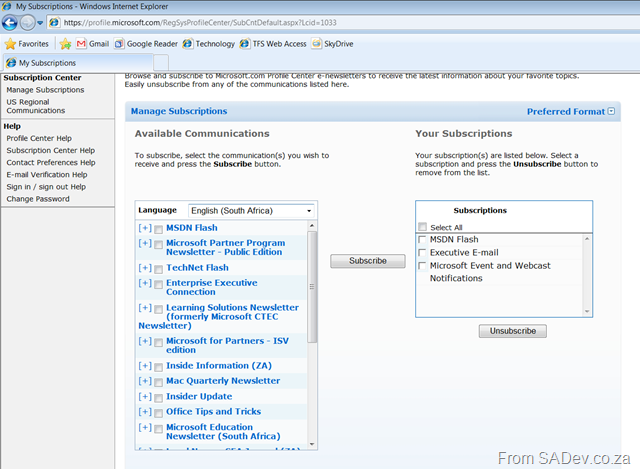Check Mac Quarterly Newsletter checkbox
Image resolution: width=640 pixels, height=469 pixels.
(x=158, y=382)
